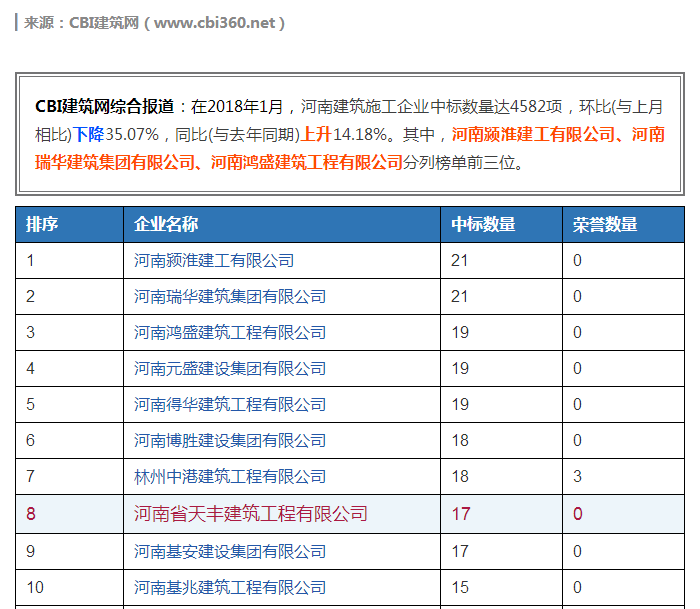700x609 pixels.
Task: Select the 河南基兆建筑工程有限公司 company link
Action: (x=230, y=587)
